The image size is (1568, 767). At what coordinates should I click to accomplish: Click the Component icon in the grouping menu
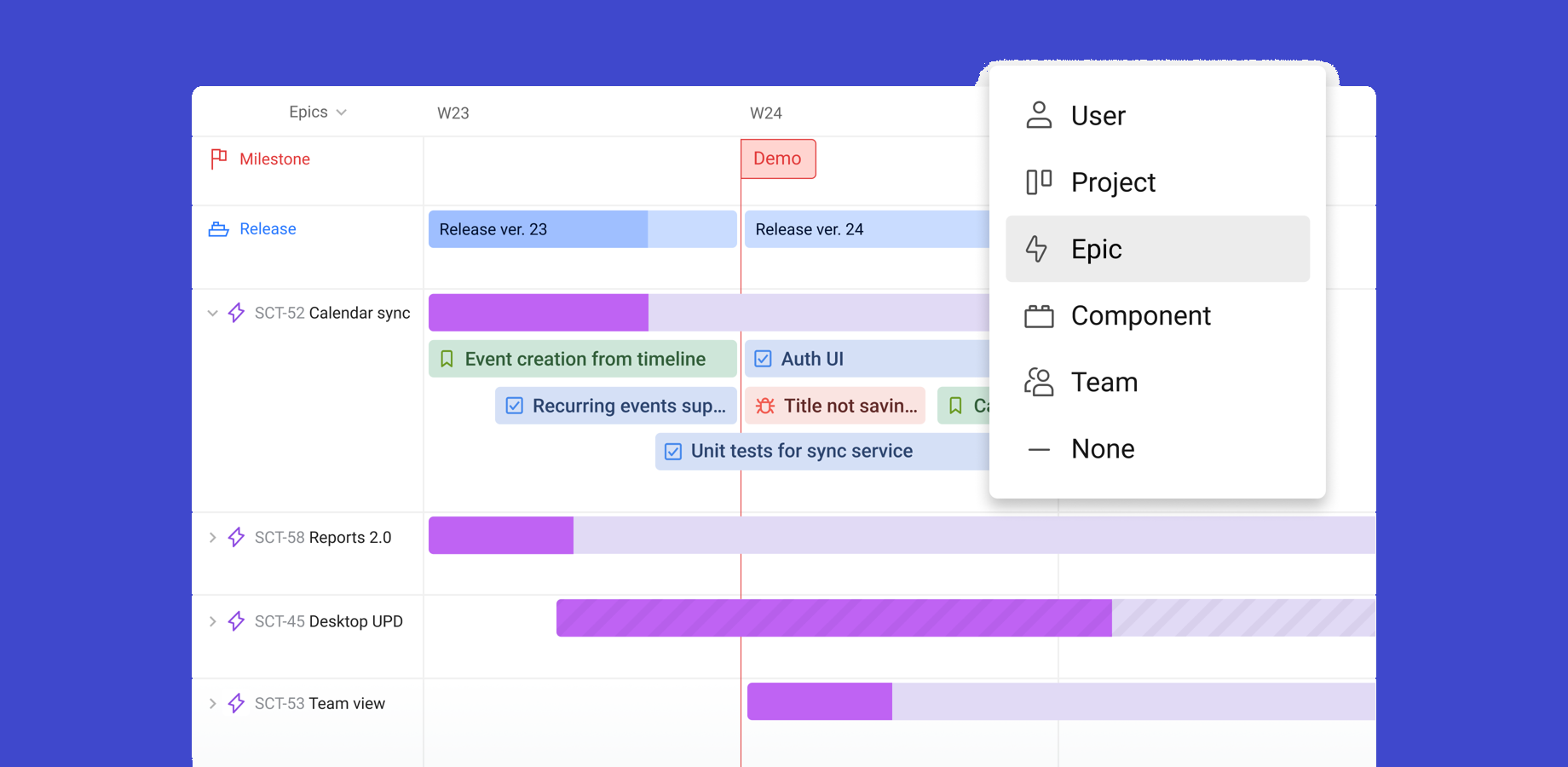click(1039, 315)
